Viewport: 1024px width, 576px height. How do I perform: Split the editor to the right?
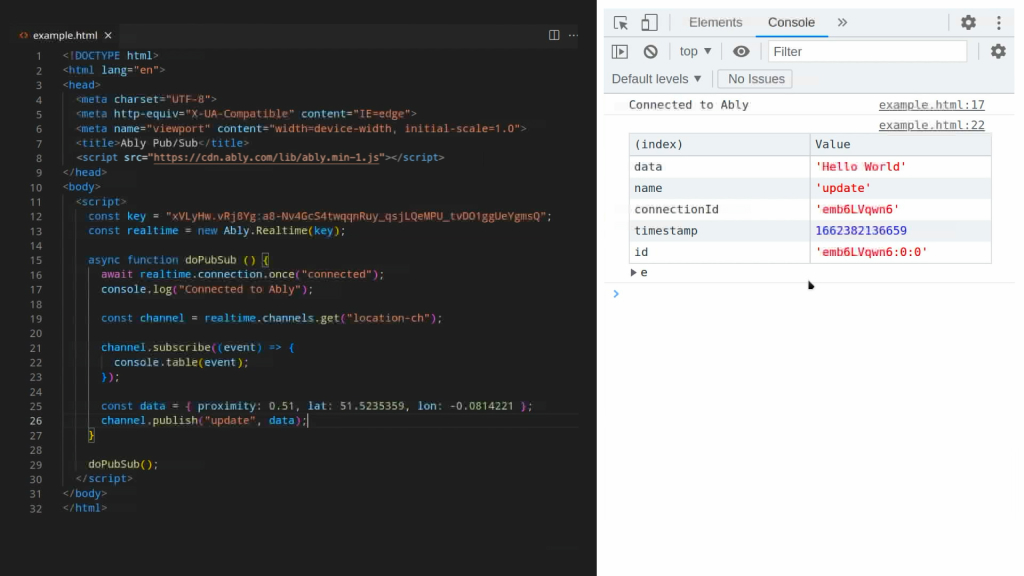pos(554,35)
